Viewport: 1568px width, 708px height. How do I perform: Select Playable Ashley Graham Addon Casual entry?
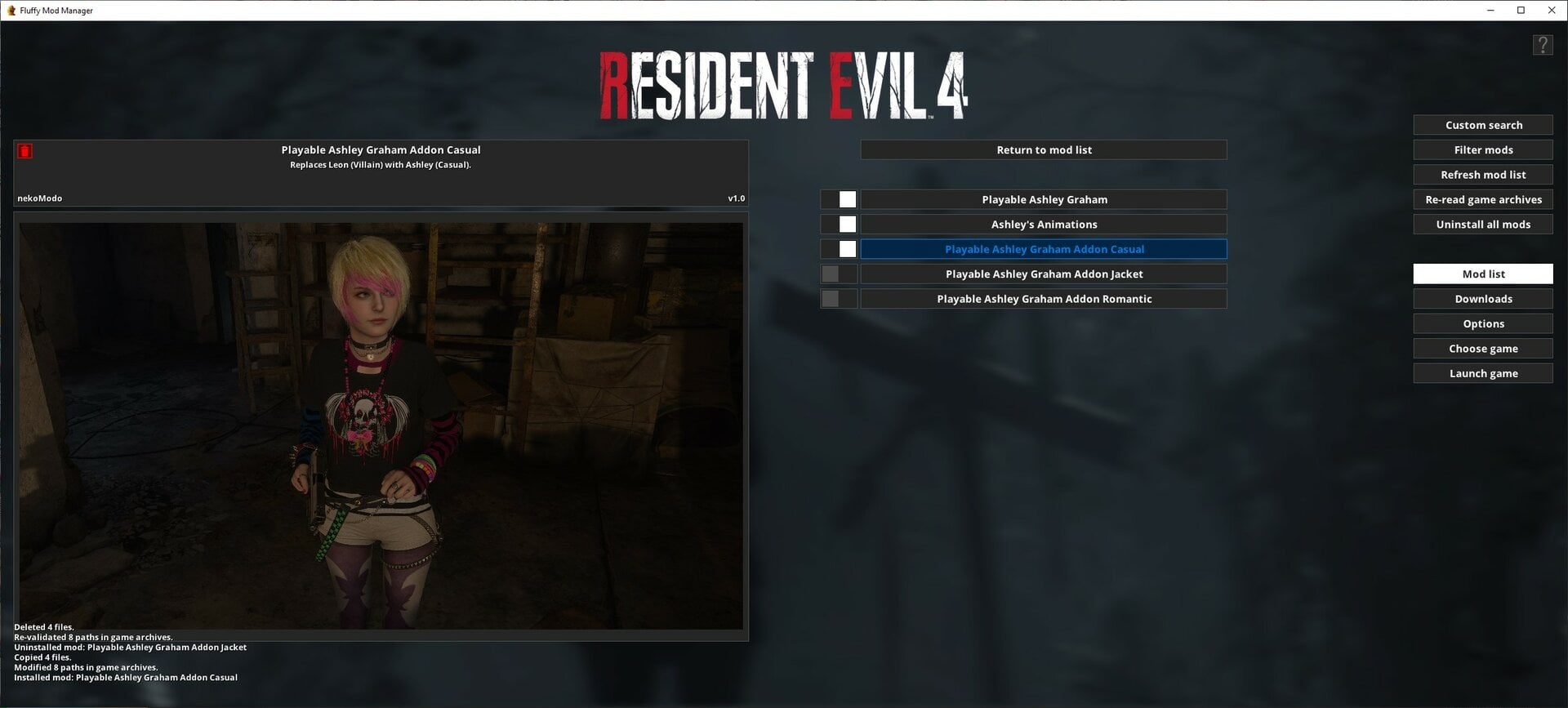(x=1044, y=249)
